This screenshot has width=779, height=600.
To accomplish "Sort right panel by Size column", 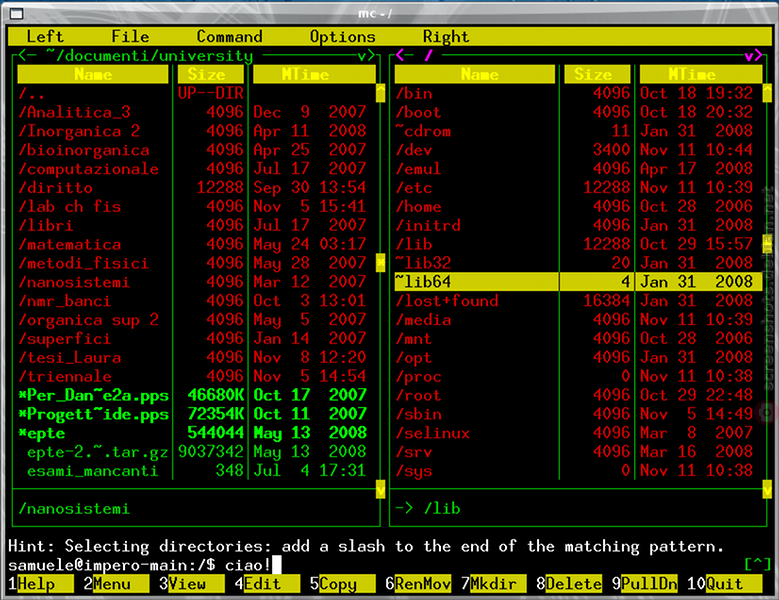I will tap(598, 74).
